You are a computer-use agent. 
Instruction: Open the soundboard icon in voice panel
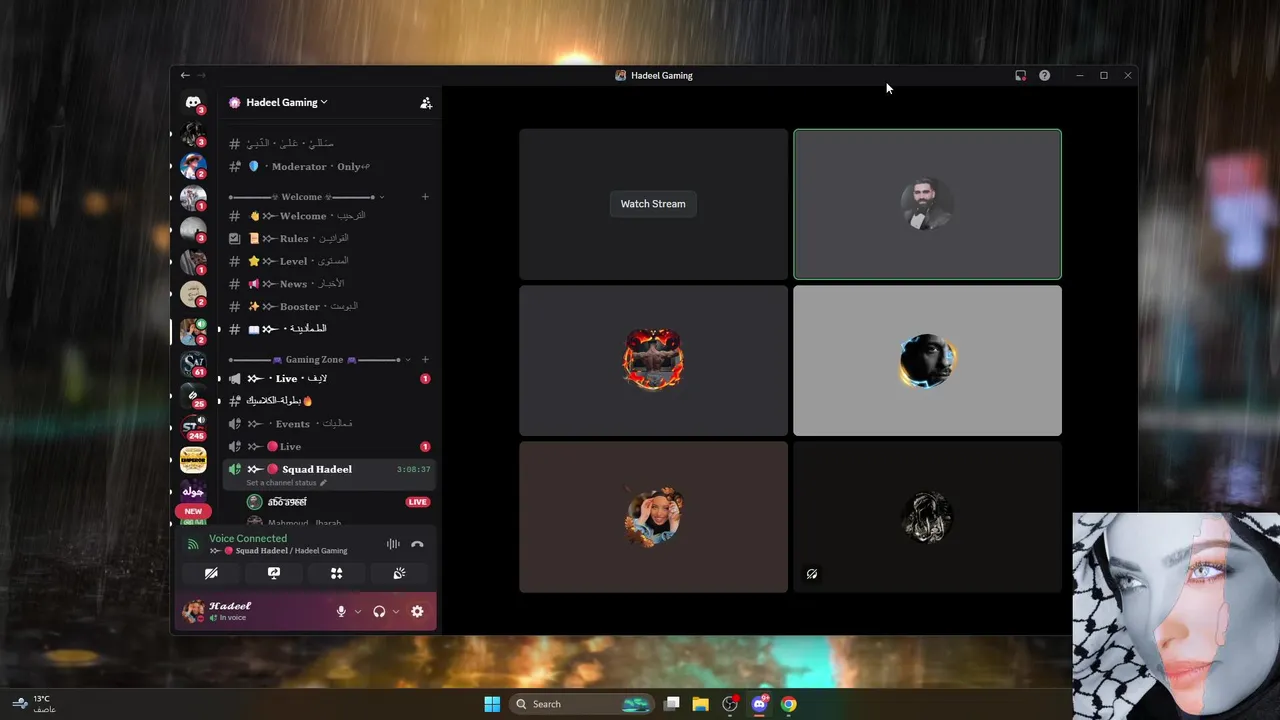pos(399,573)
